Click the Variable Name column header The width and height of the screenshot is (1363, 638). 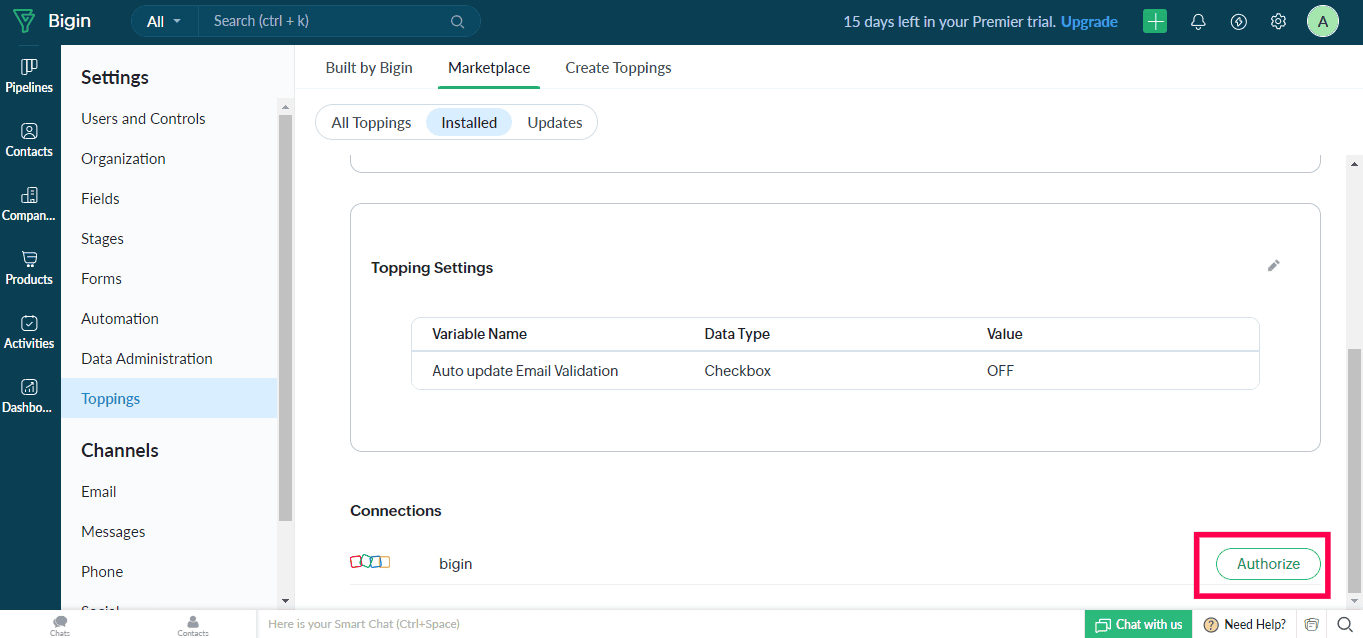coord(479,334)
